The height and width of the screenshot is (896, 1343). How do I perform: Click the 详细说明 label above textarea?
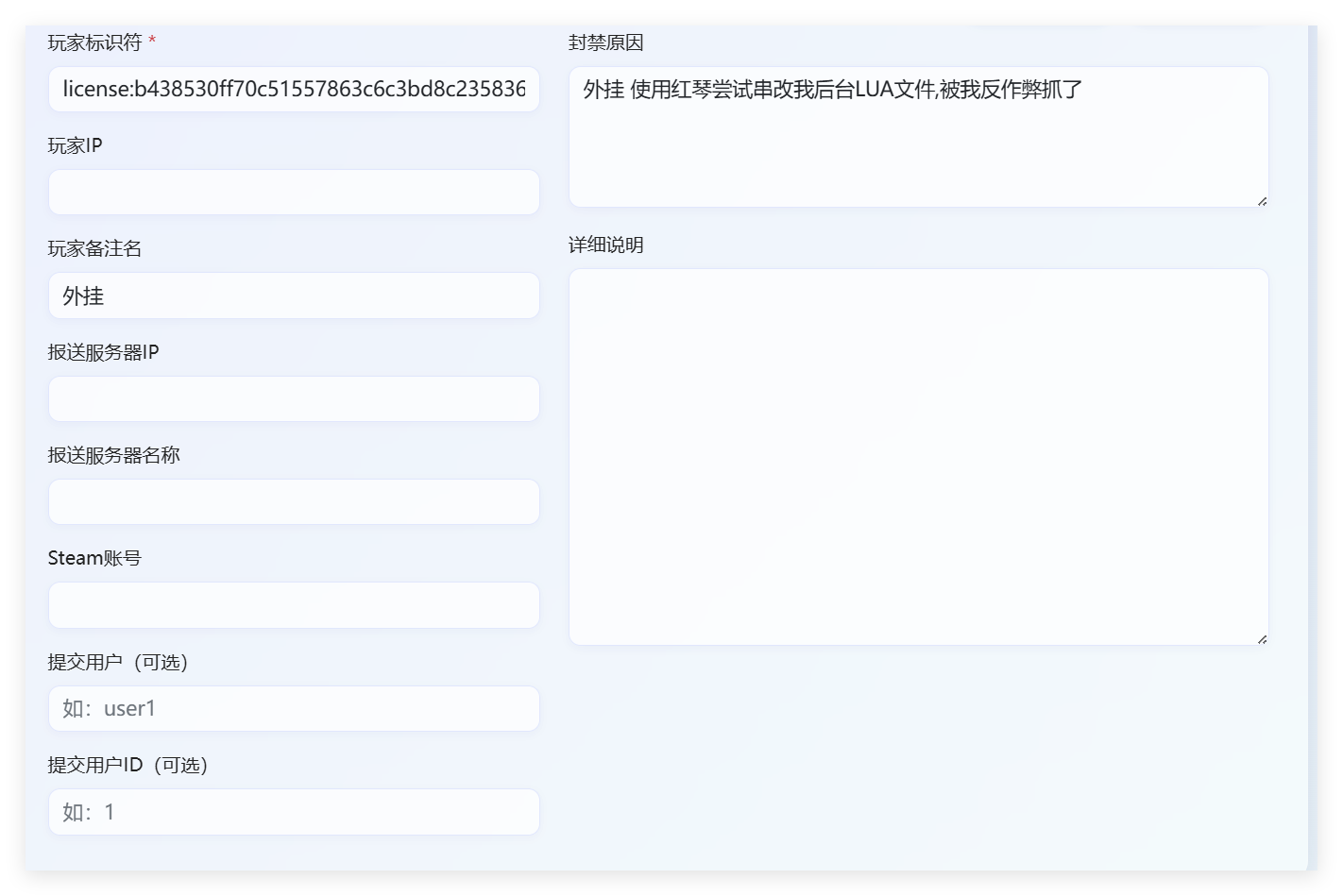[605, 245]
